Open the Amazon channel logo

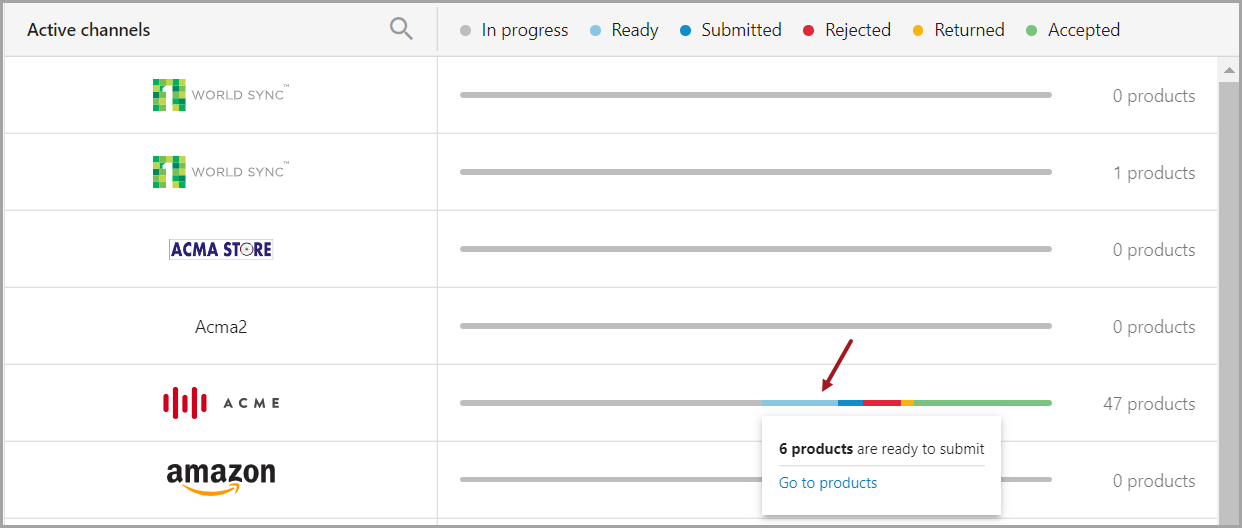(x=221, y=477)
